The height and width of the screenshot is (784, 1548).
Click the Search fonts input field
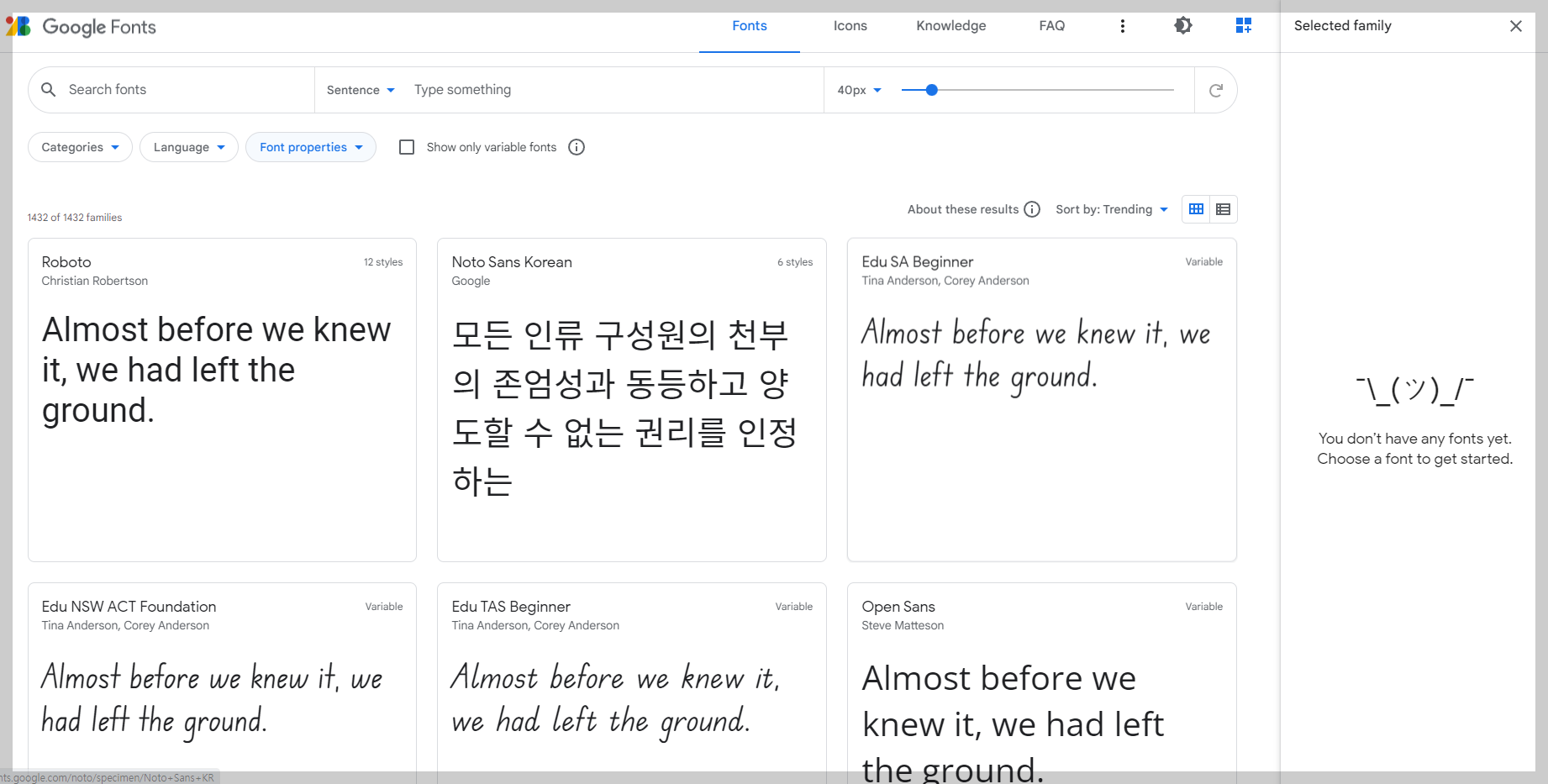185,89
